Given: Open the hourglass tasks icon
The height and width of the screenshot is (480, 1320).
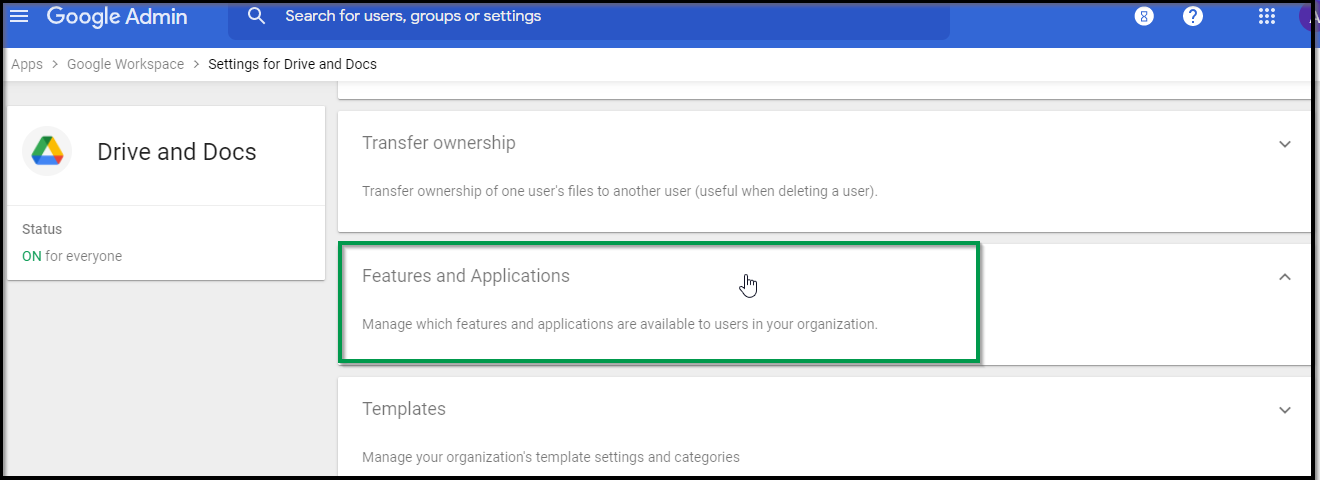Looking at the screenshot, I should tap(1144, 16).
